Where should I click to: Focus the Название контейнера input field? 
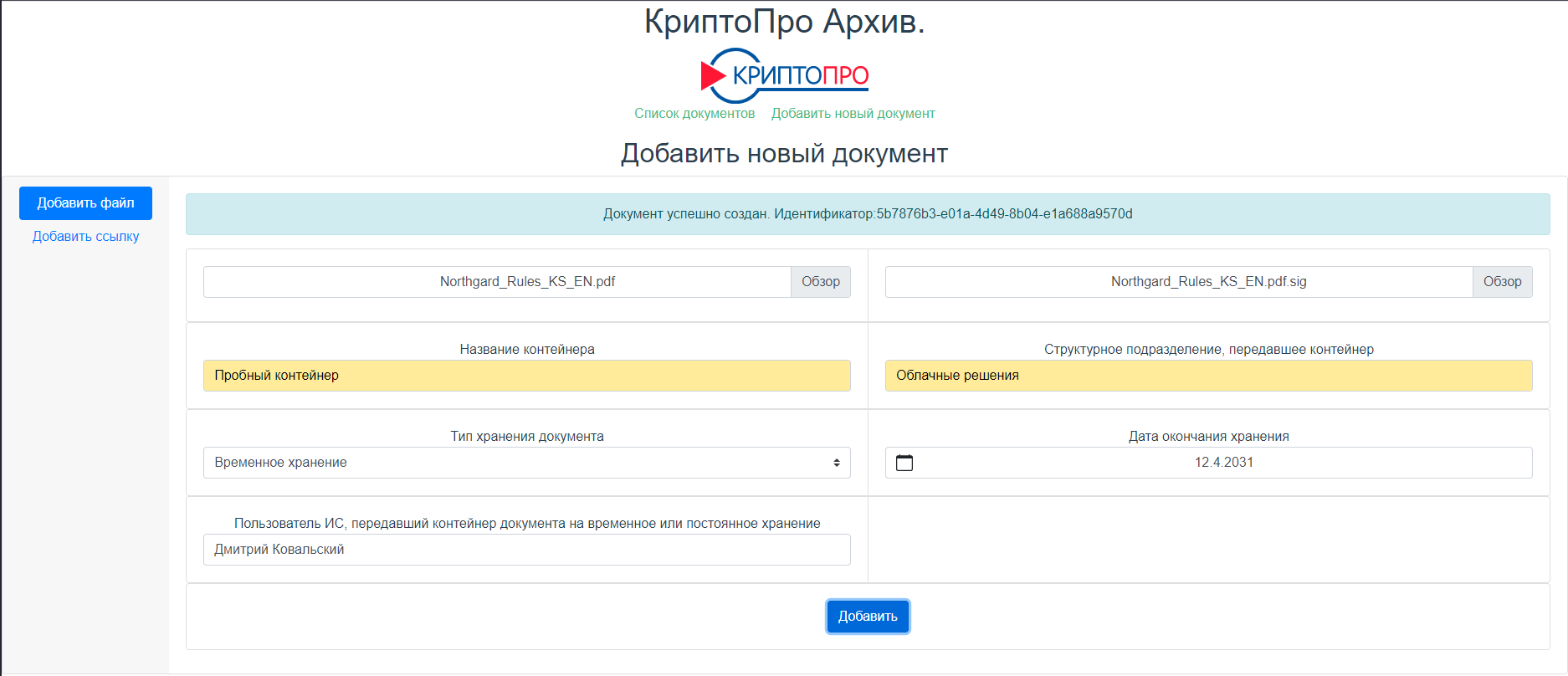[x=526, y=376]
